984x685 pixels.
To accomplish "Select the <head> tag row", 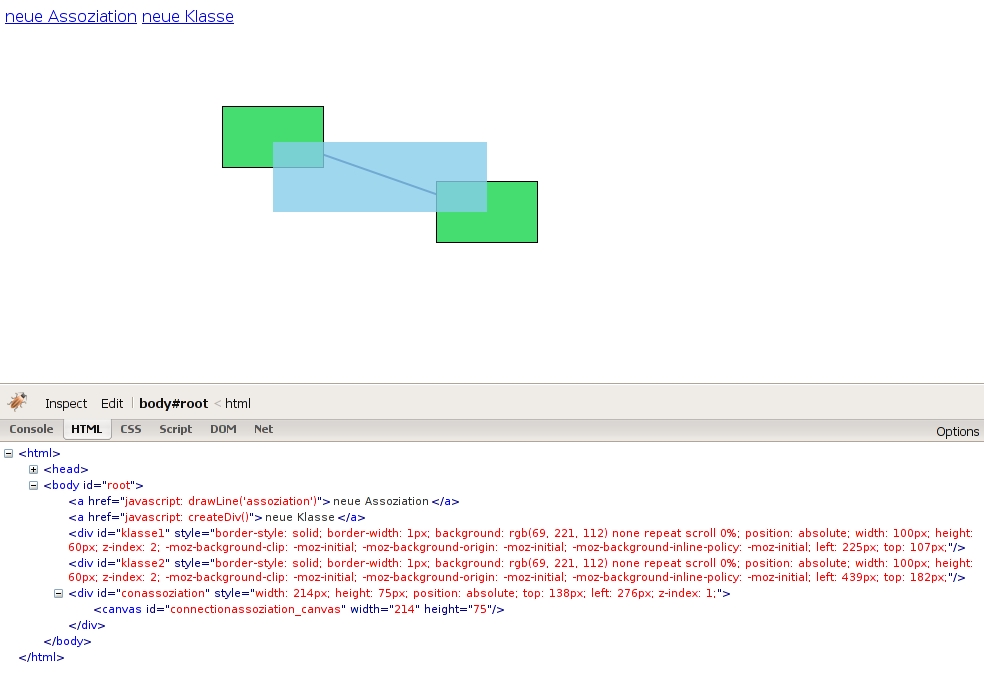I will [x=66, y=469].
